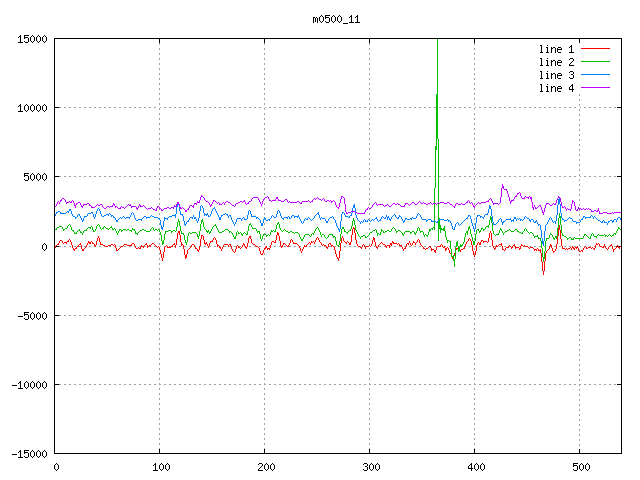Screen dimensions: 640x480
Task: Click the purple line 4 legend sample
Action: [595, 88]
